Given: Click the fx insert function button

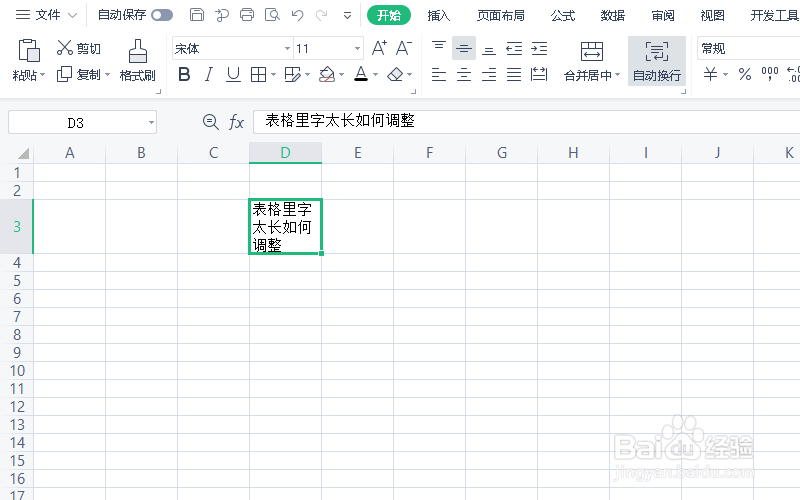Looking at the screenshot, I should pos(236,122).
